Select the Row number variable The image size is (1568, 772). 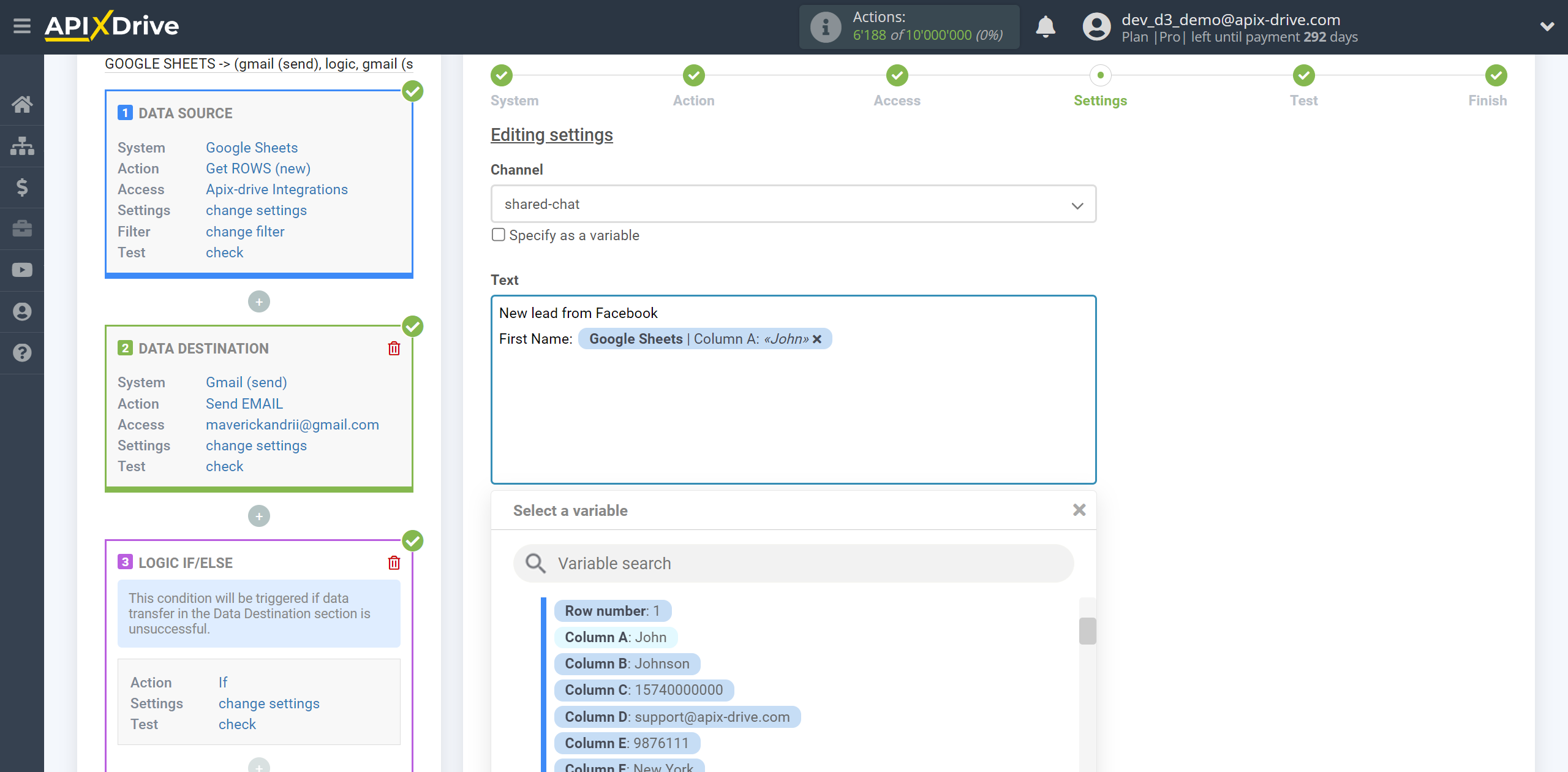(x=612, y=611)
